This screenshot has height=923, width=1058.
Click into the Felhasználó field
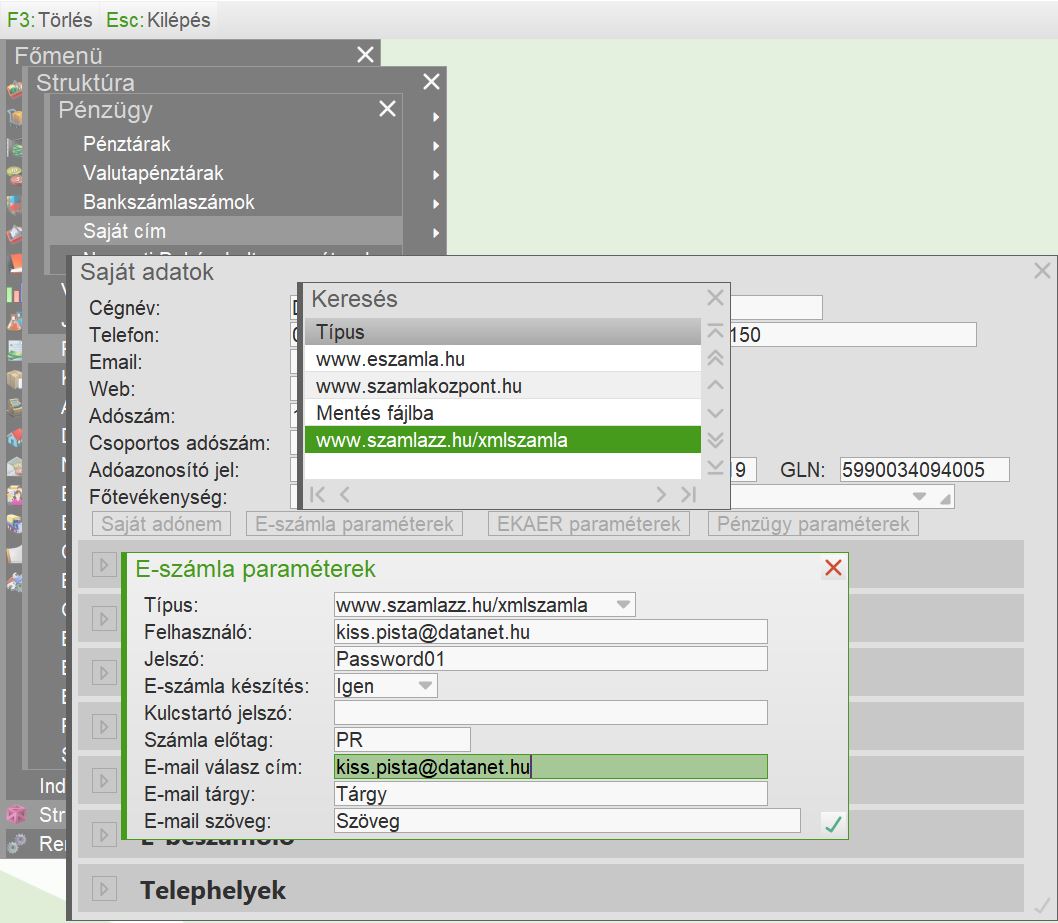pyautogui.click(x=551, y=632)
